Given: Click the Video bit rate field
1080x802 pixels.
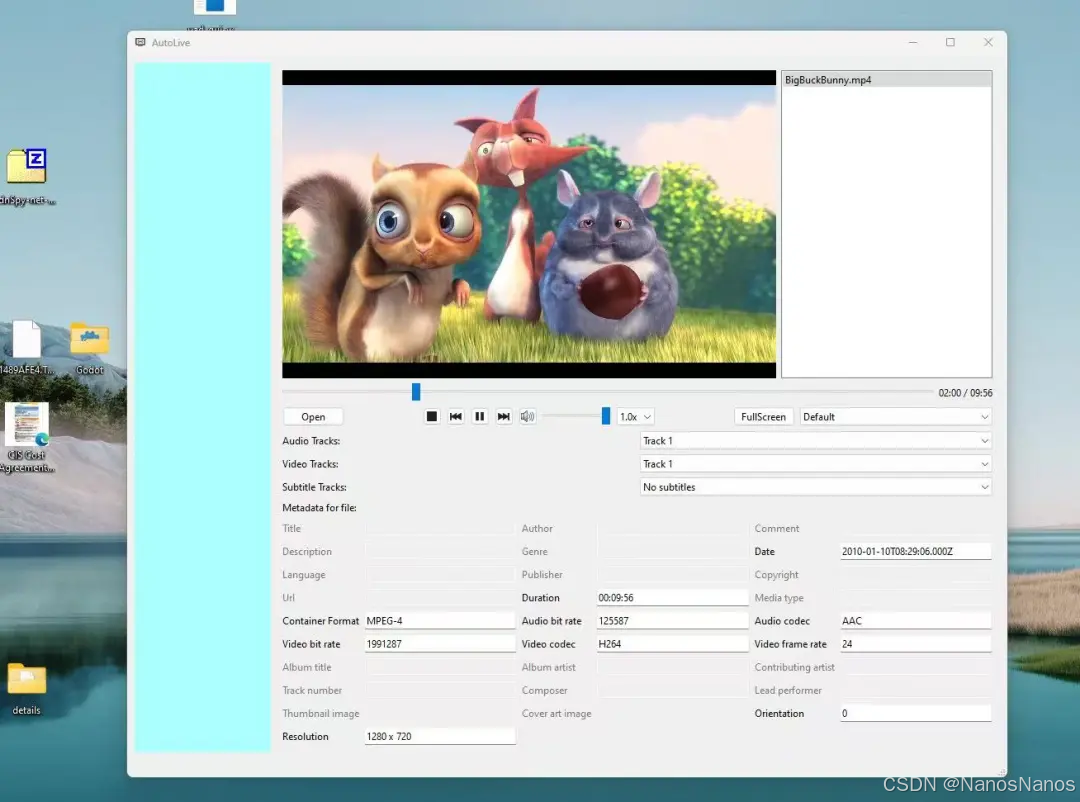Looking at the screenshot, I should 440,644.
